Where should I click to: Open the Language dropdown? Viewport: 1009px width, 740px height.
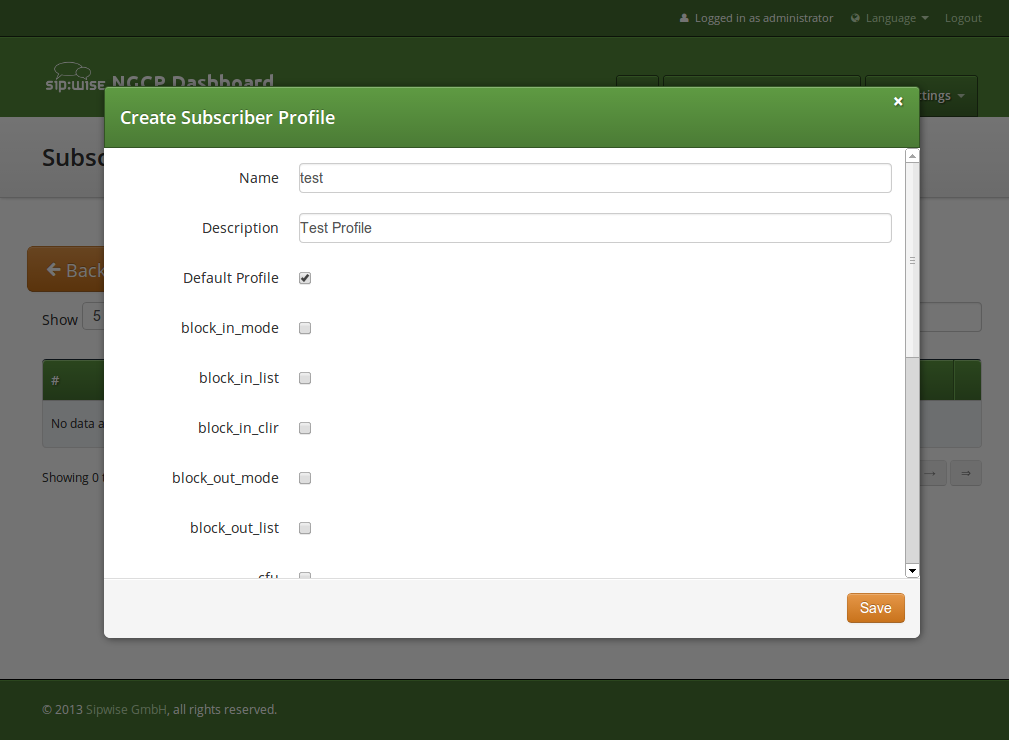(889, 18)
